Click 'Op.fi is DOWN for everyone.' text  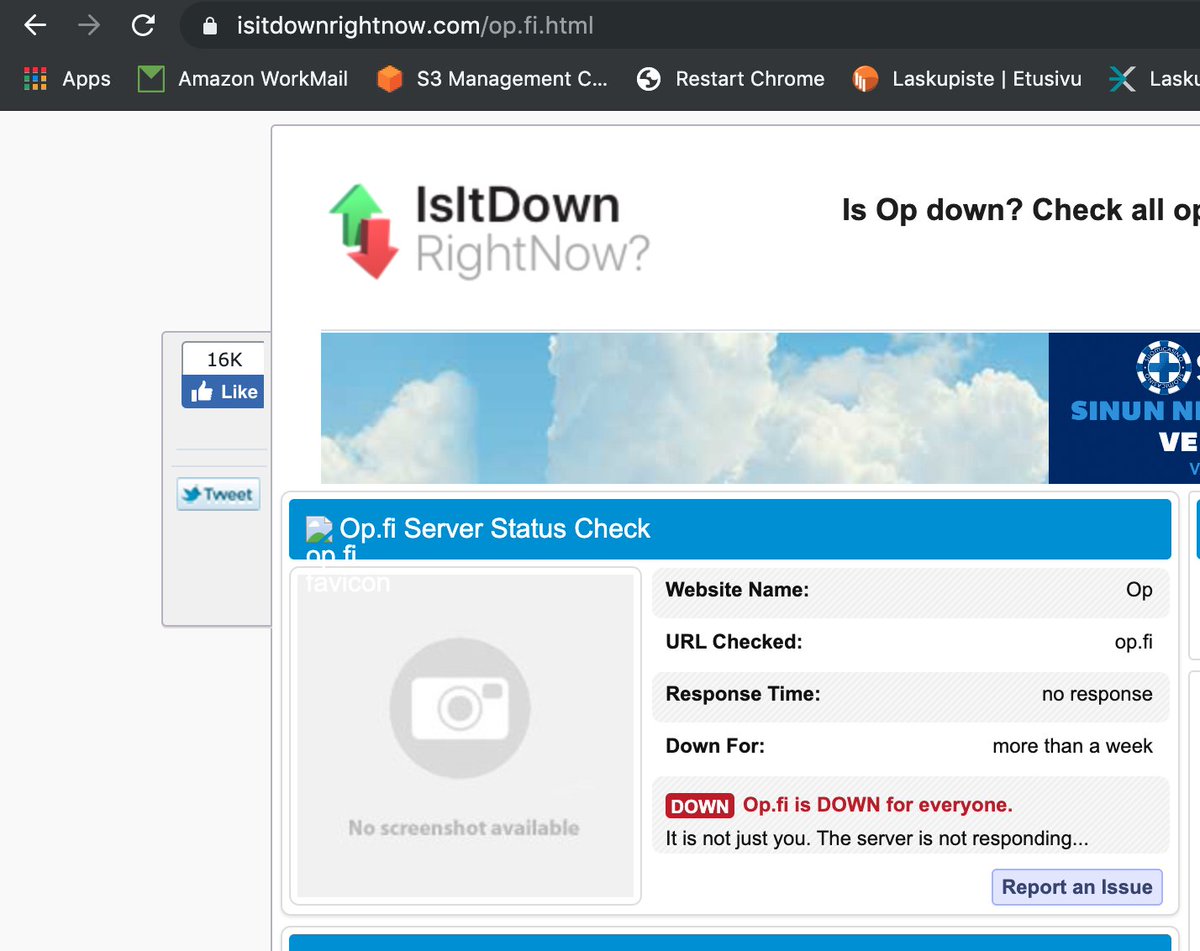[878, 805]
